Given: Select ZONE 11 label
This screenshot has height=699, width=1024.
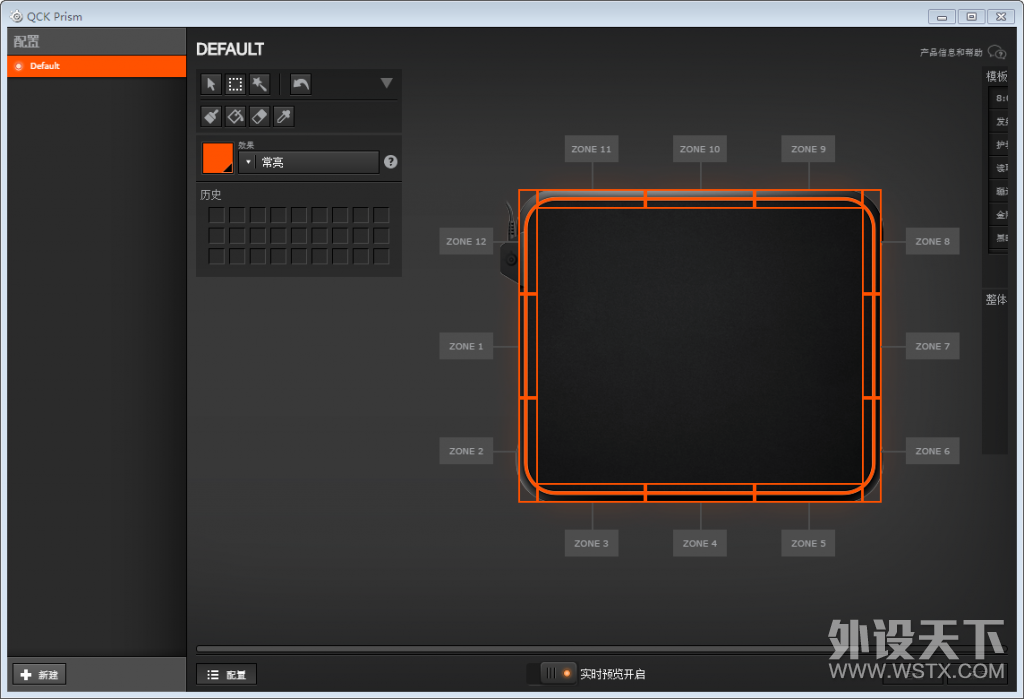Looking at the screenshot, I should click(592, 149).
